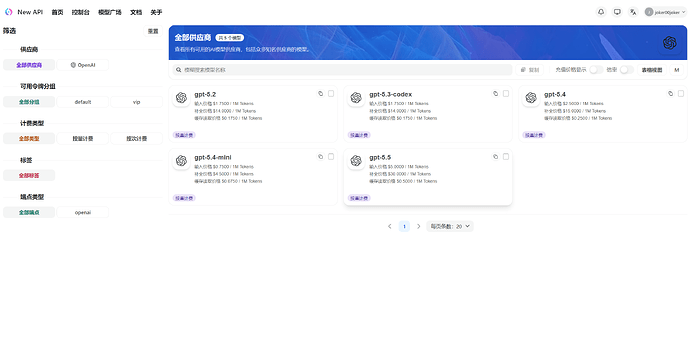Viewport: 690px width, 363px height.
Task: Select the 全部供应商 filter chip
Action: point(29,65)
